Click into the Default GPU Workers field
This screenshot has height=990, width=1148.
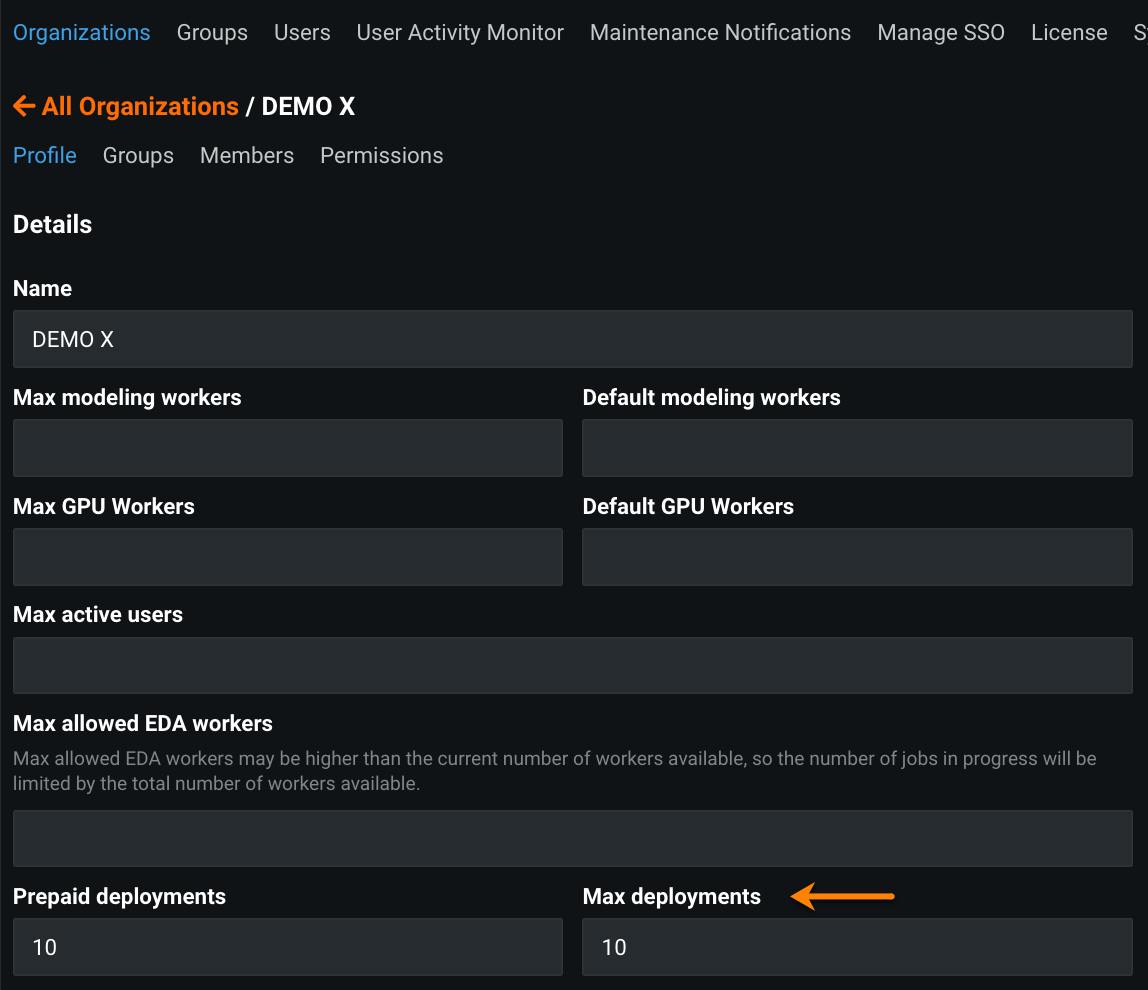[857, 557]
